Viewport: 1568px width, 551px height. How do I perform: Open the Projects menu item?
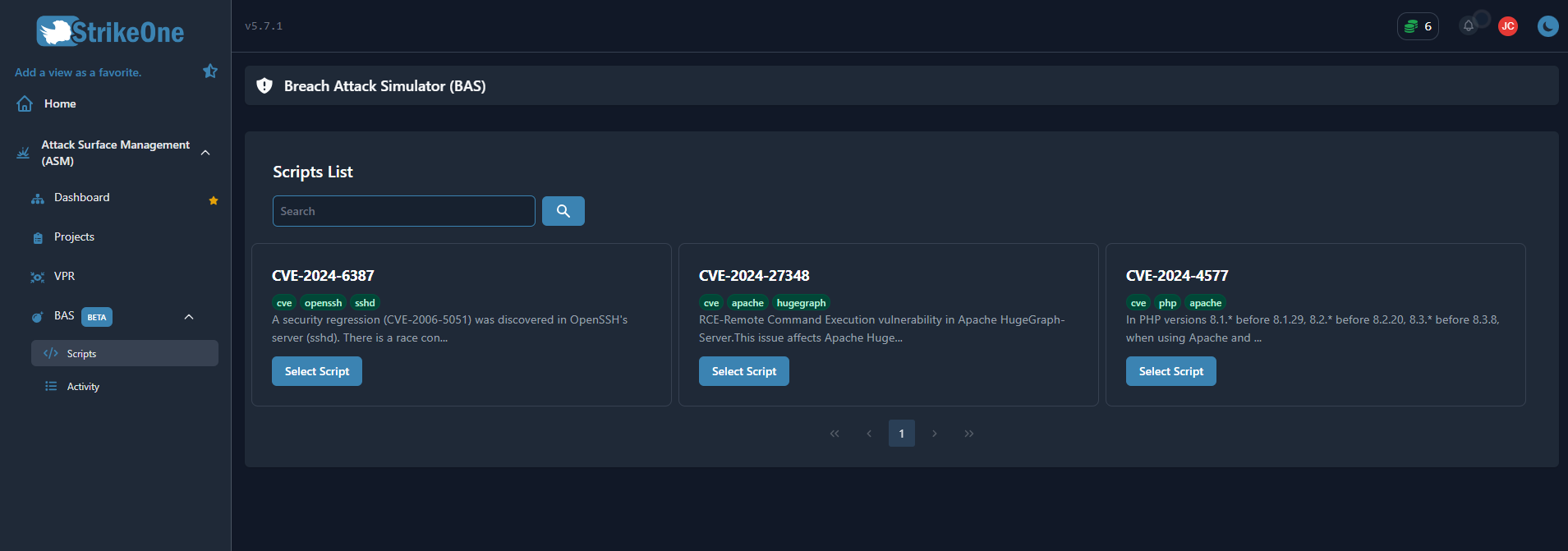pyautogui.click(x=74, y=237)
